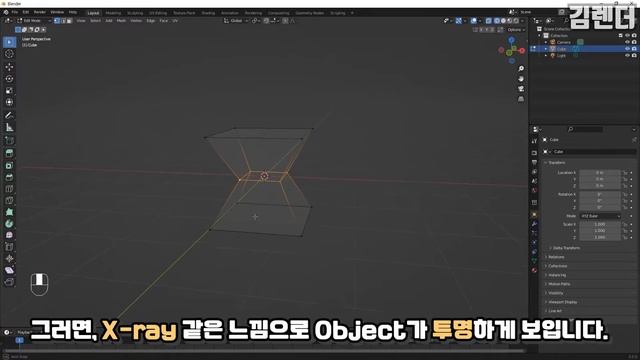Image resolution: width=640 pixels, height=360 pixels.
Task: Switch to the Shading workspace tab
Action: [x=208, y=13]
